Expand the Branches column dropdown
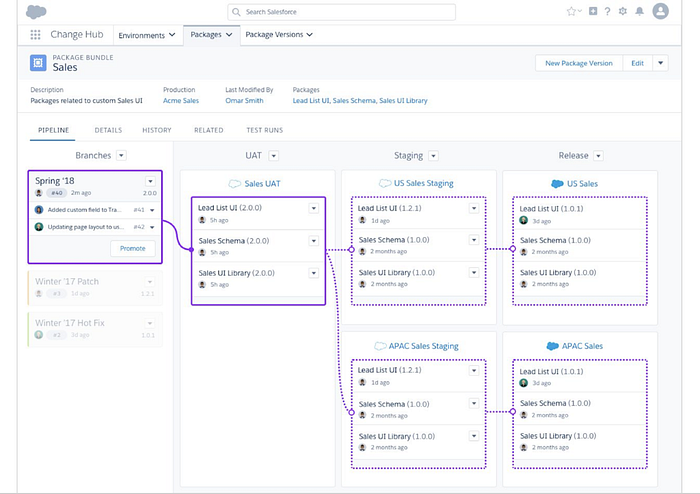700x494 pixels. click(x=121, y=155)
